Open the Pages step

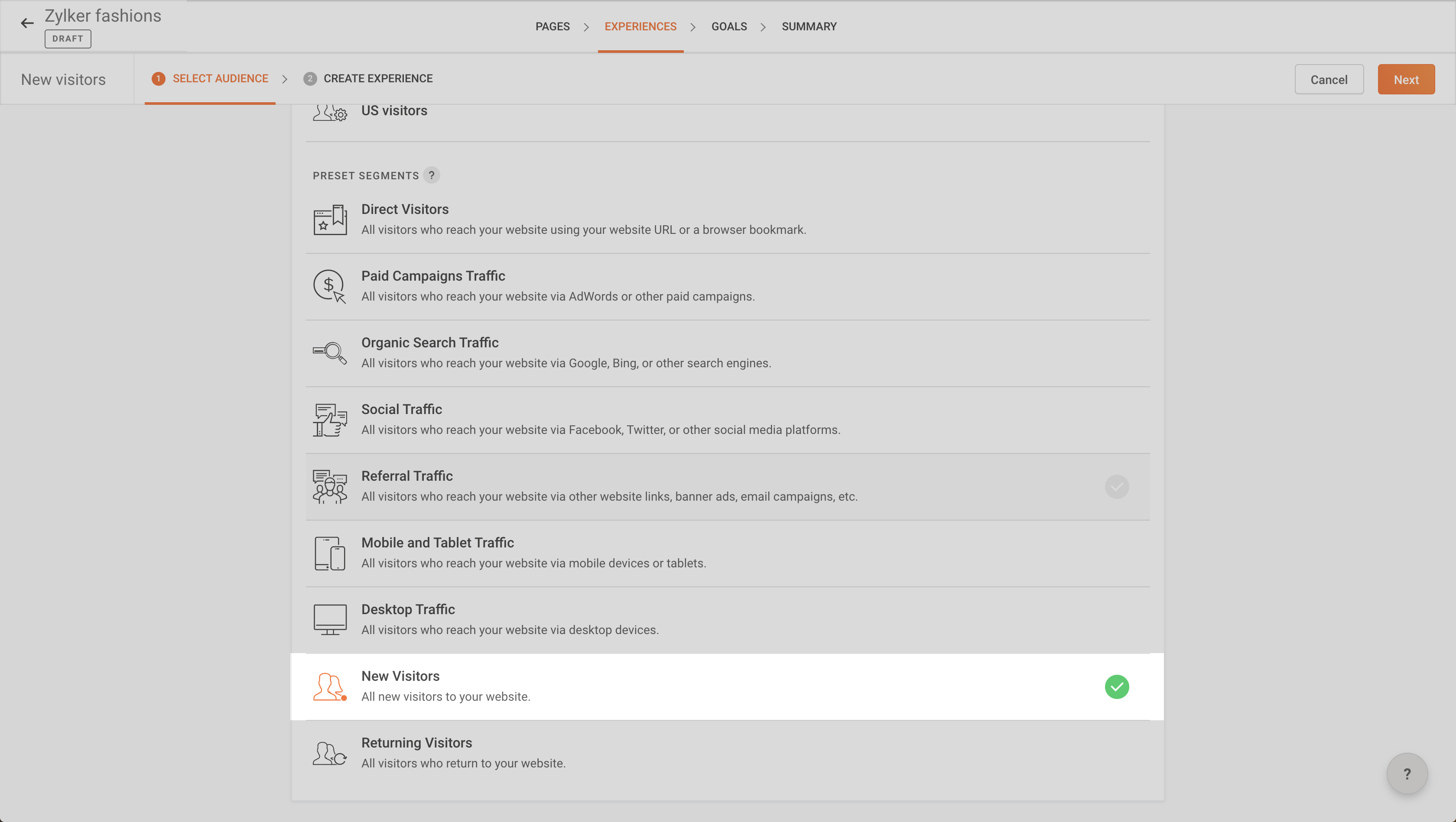coord(552,26)
